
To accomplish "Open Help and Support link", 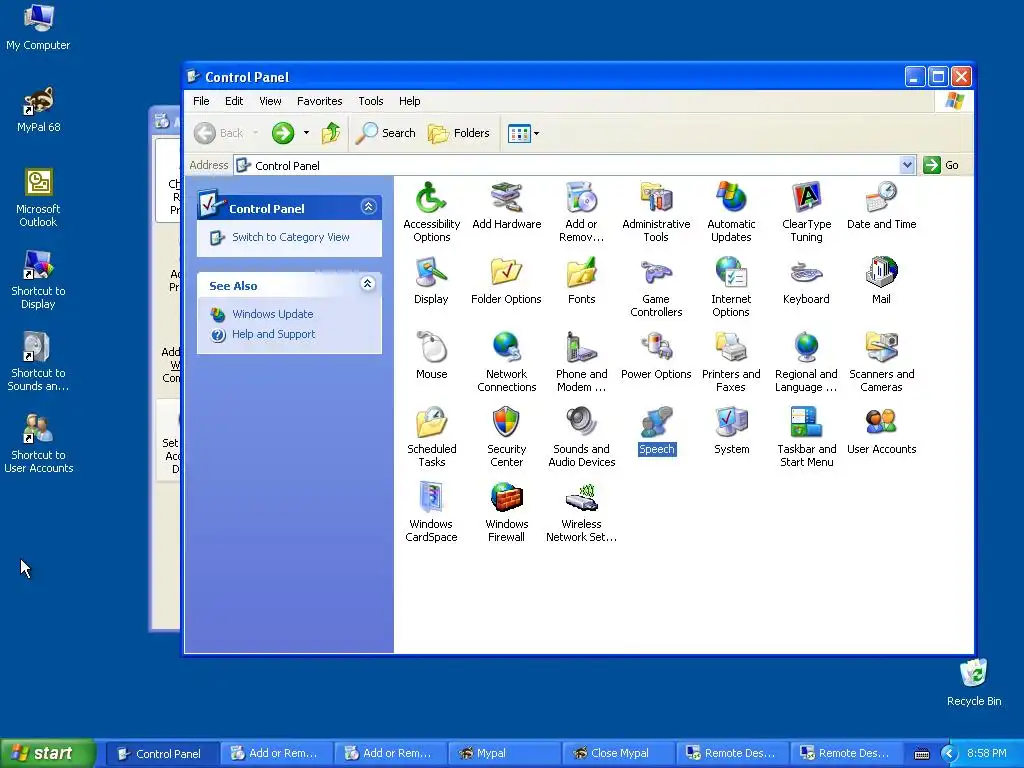I will pos(273,334).
